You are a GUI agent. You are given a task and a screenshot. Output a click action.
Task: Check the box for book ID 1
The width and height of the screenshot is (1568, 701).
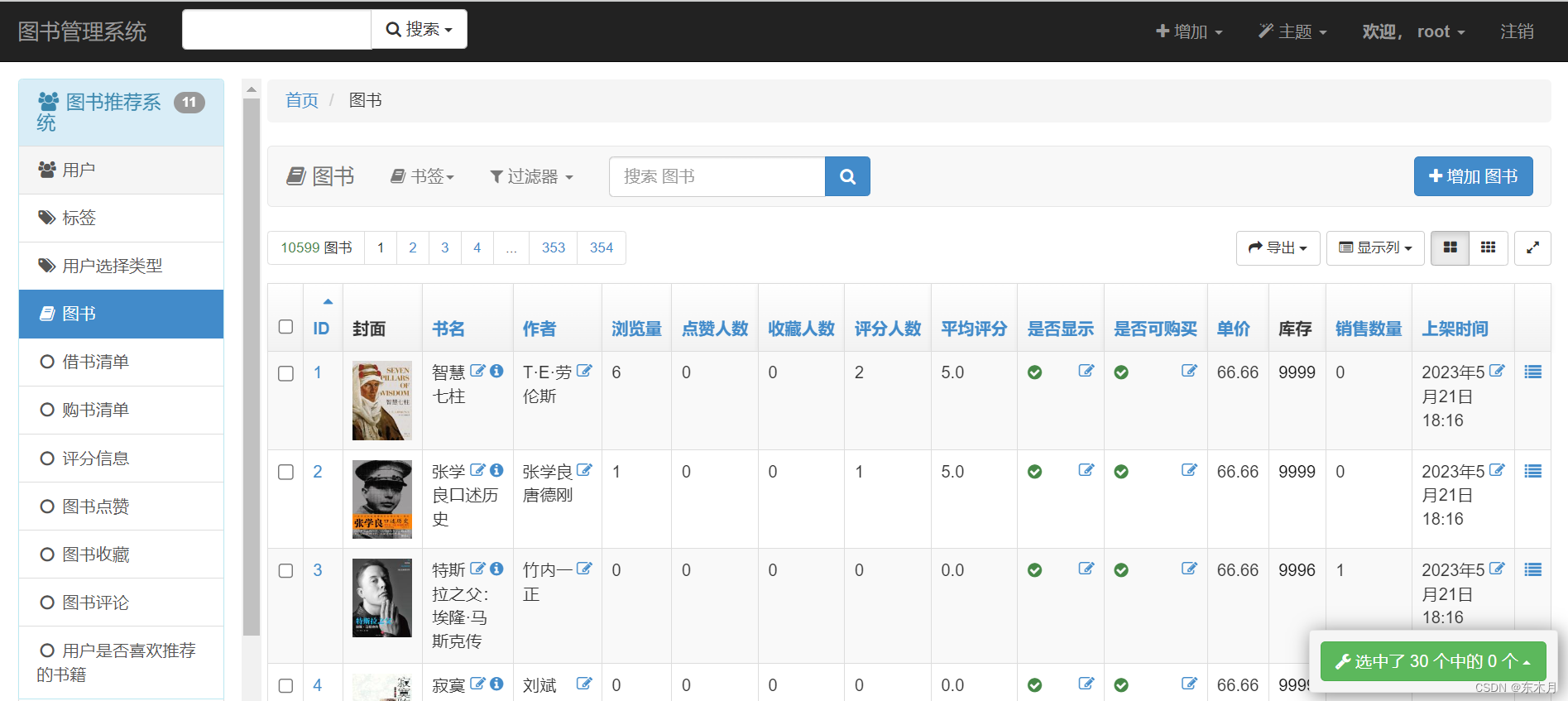tap(286, 373)
